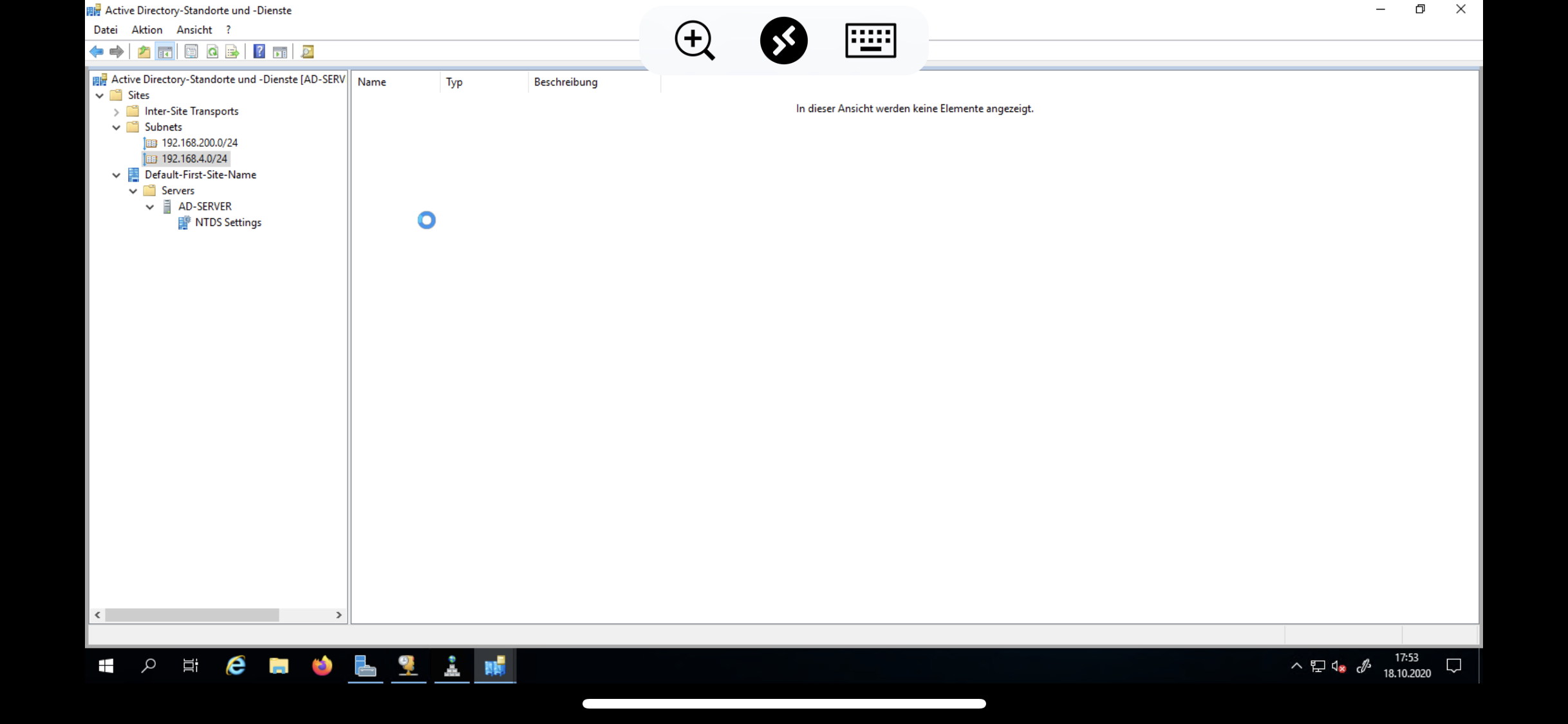Click the Refresh toolbar icon

pos(212,51)
